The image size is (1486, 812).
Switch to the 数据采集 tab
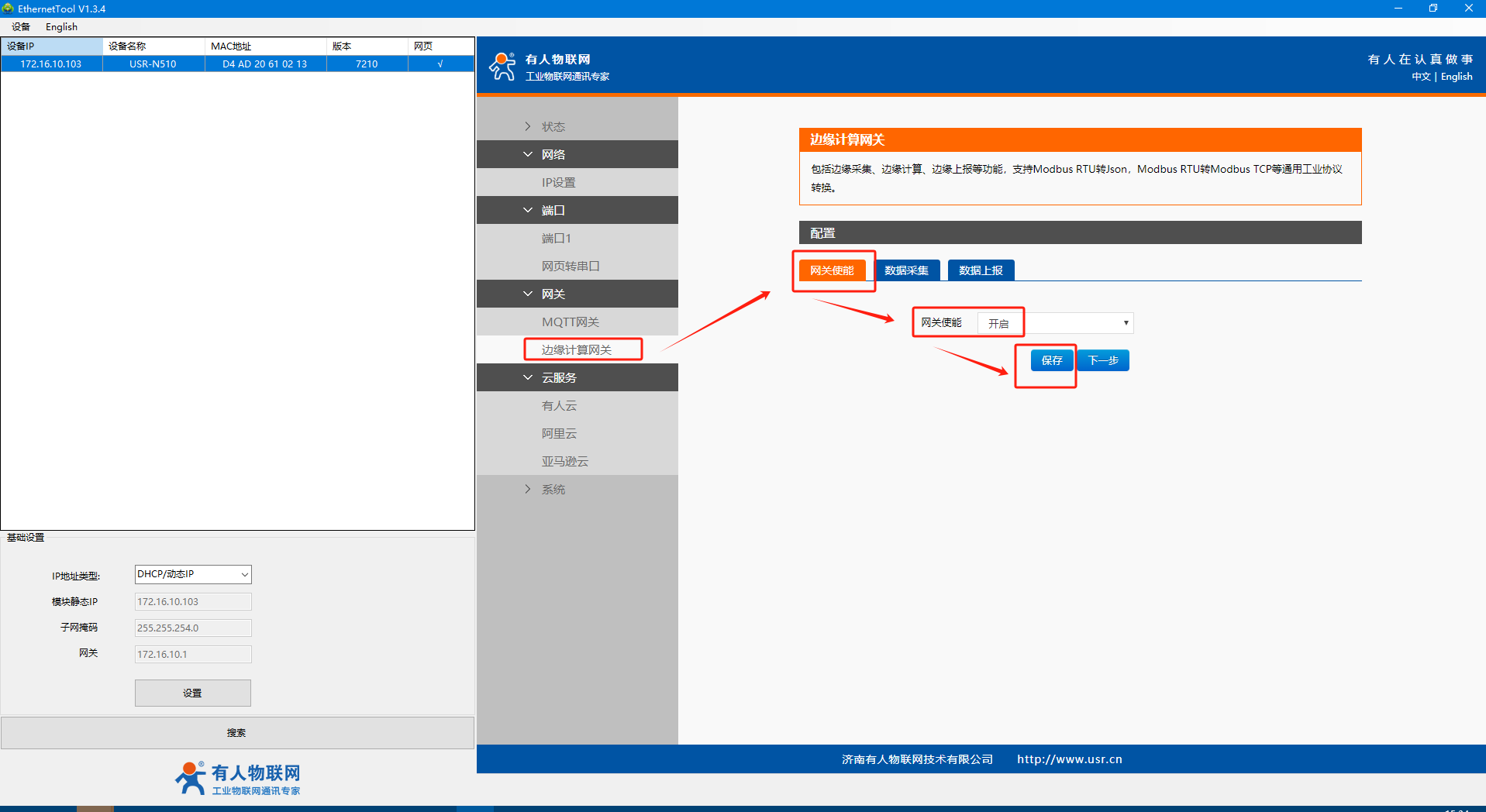tap(906, 270)
